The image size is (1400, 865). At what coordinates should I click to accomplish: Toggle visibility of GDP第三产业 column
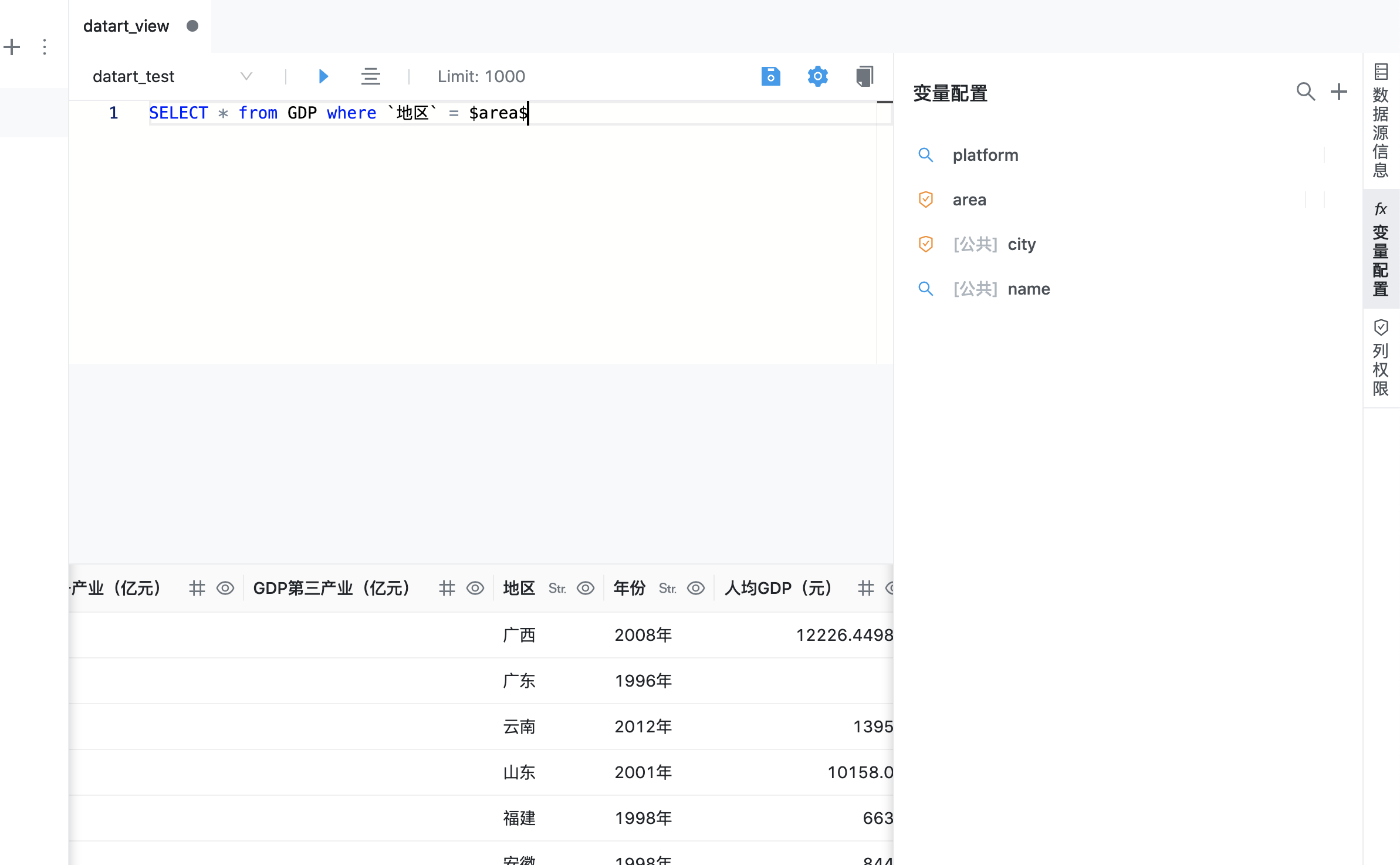(x=475, y=588)
